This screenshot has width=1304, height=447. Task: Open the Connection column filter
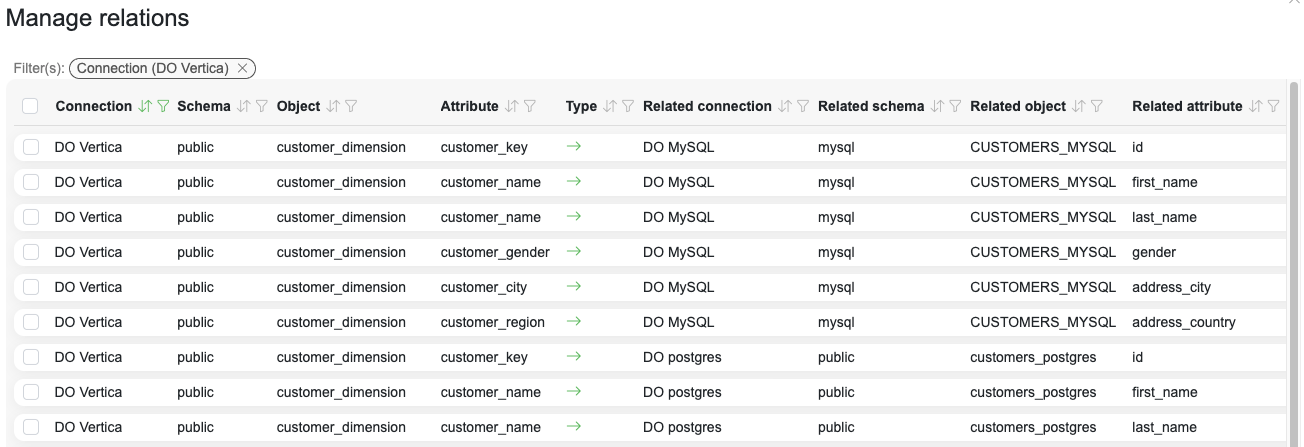[x=163, y=106]
